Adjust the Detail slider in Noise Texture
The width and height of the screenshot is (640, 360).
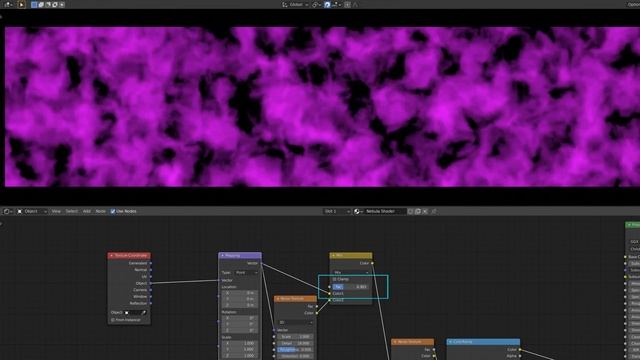pyautogui.click(x=296, y=343)
